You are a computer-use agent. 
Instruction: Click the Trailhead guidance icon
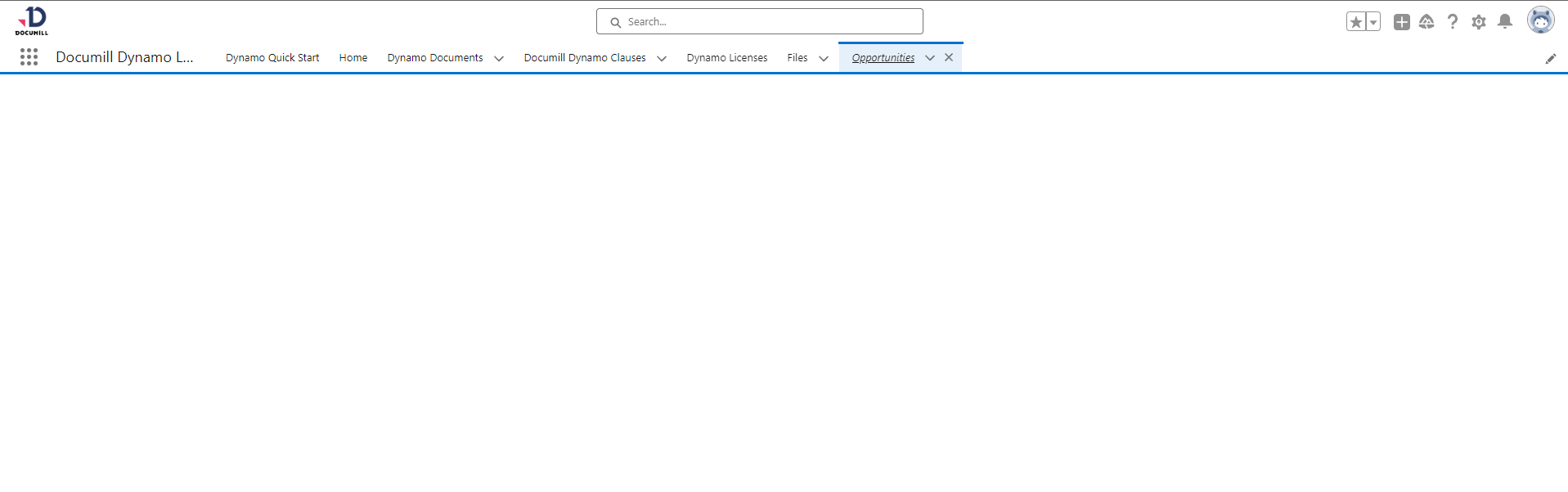[x=1426, y=22]
